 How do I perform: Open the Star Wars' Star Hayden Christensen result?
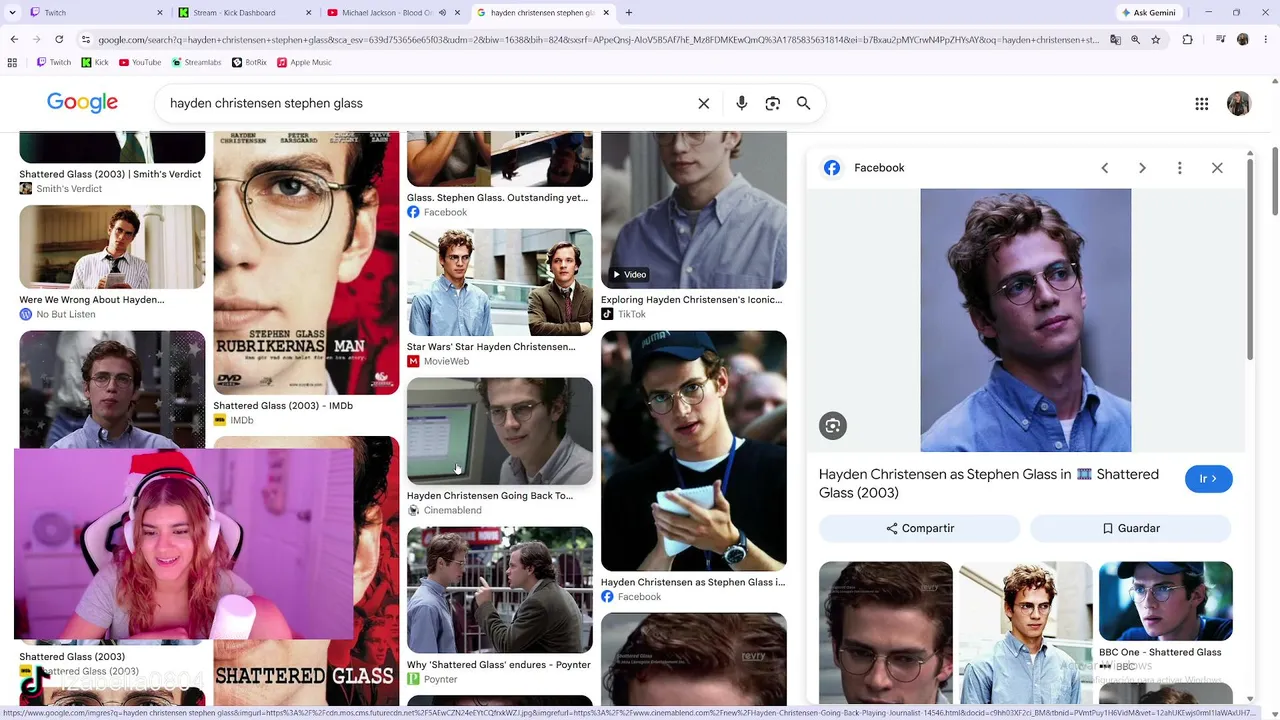click(499, 283)
